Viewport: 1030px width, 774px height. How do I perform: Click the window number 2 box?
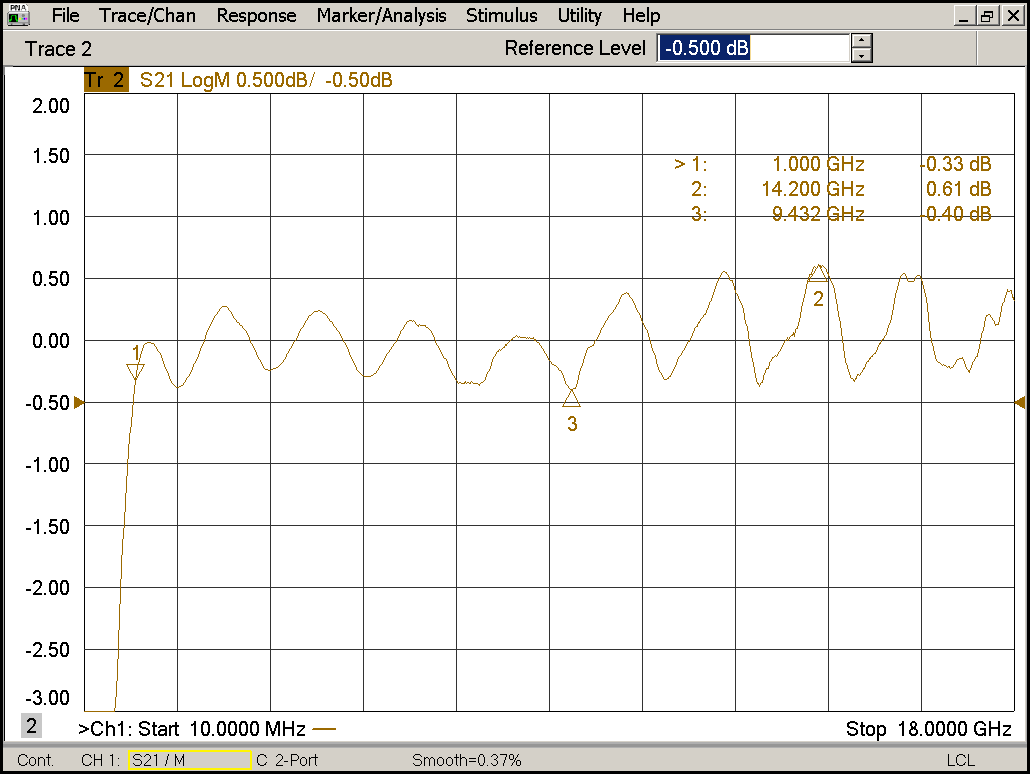(32, 726)
